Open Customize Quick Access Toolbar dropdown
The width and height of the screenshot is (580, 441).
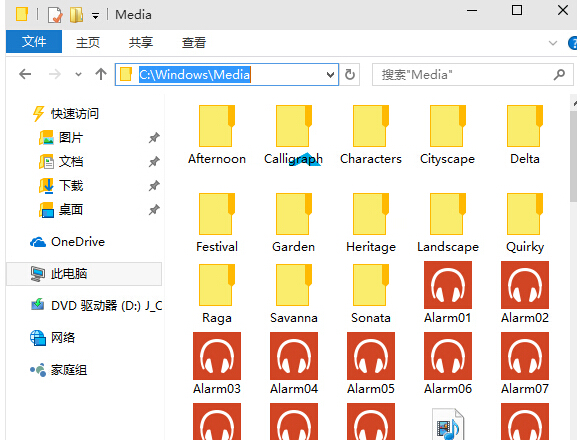pos(95,16)
